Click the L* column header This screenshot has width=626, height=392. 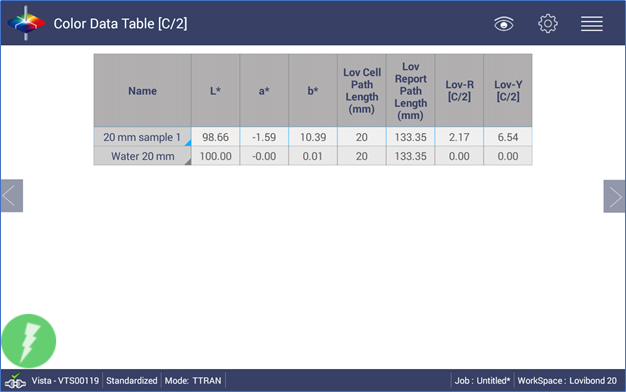(216, 91)
